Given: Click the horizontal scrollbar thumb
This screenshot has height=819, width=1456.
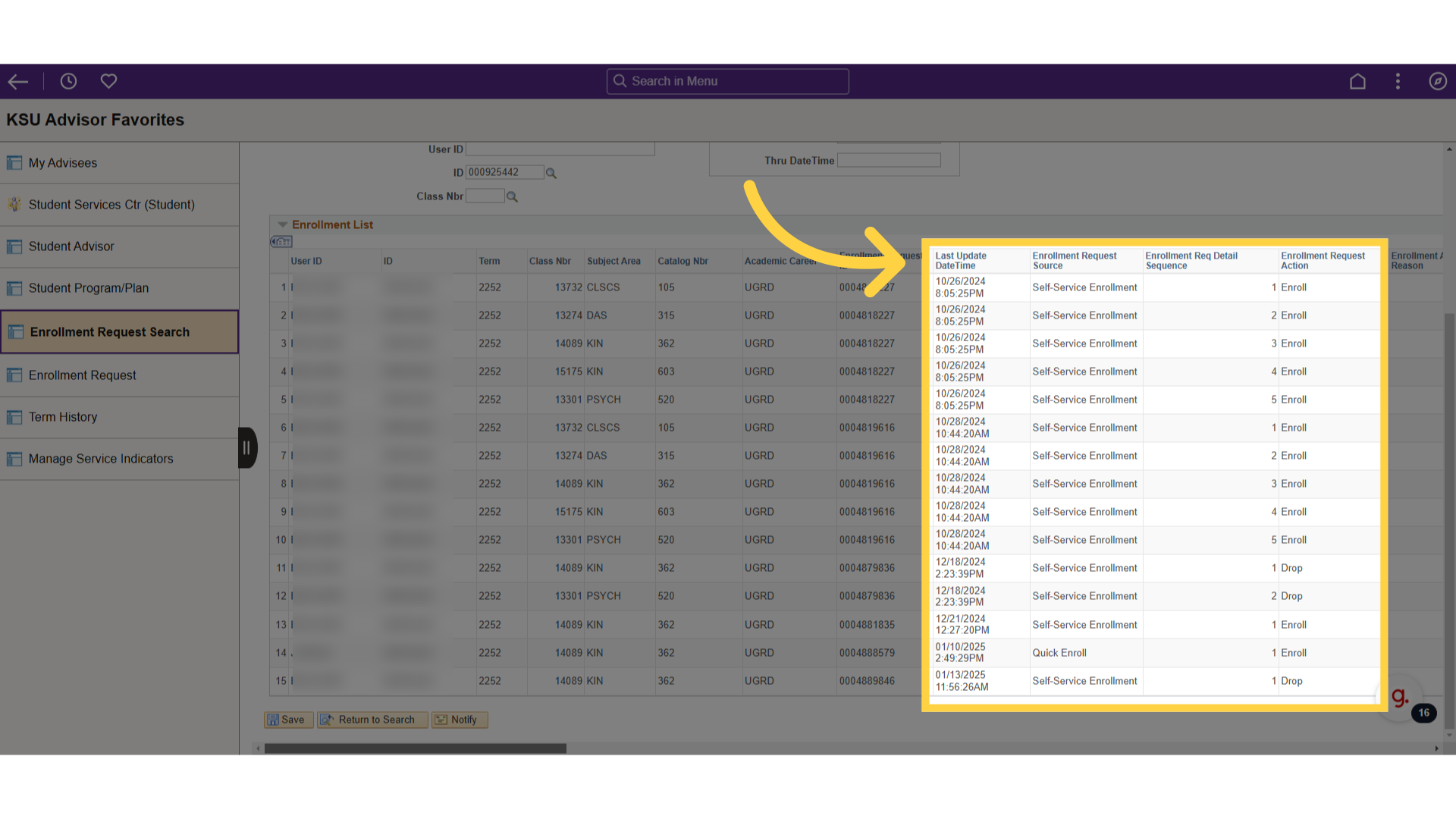Looking at the screenshot, I should pos(416,748).
